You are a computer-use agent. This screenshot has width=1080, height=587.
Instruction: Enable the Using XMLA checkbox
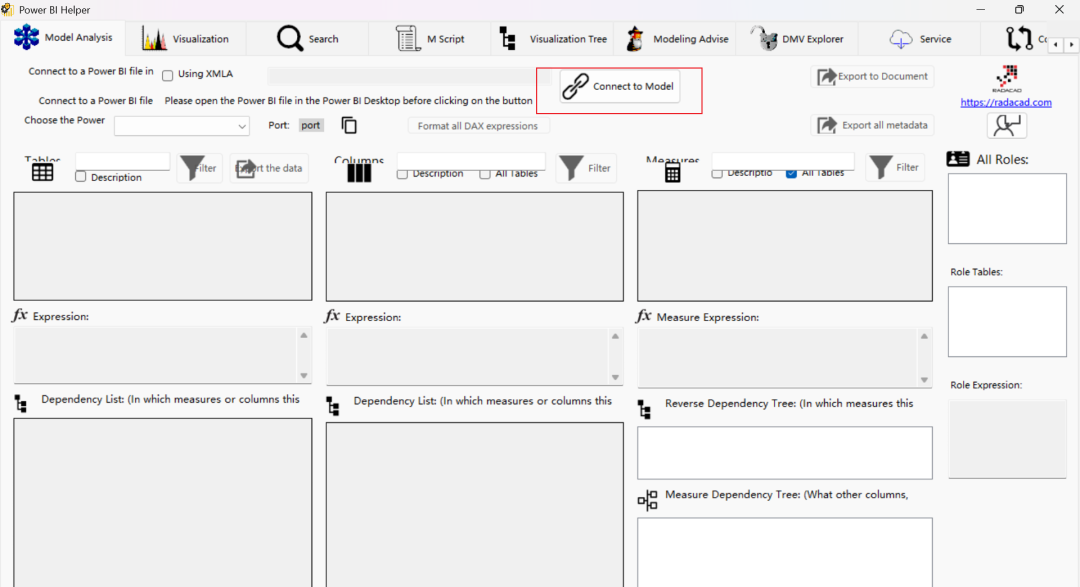(x=167, y=75)
